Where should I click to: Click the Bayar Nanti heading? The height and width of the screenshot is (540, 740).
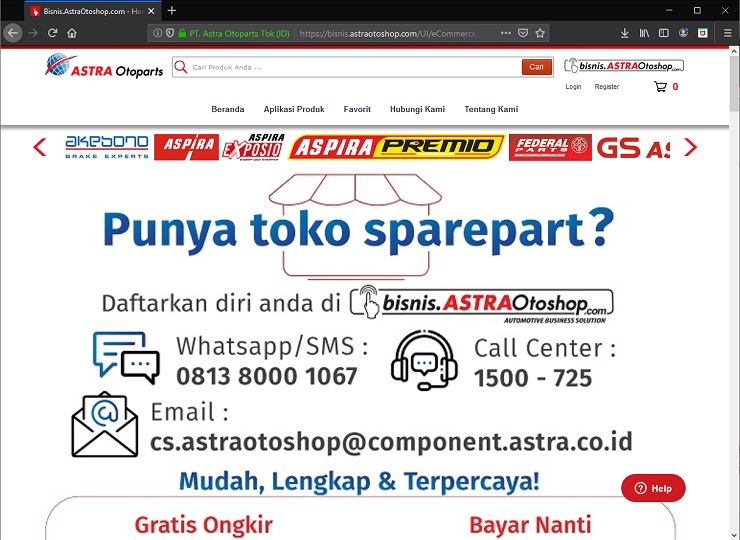pyautogui.click(x=530, y=525)
